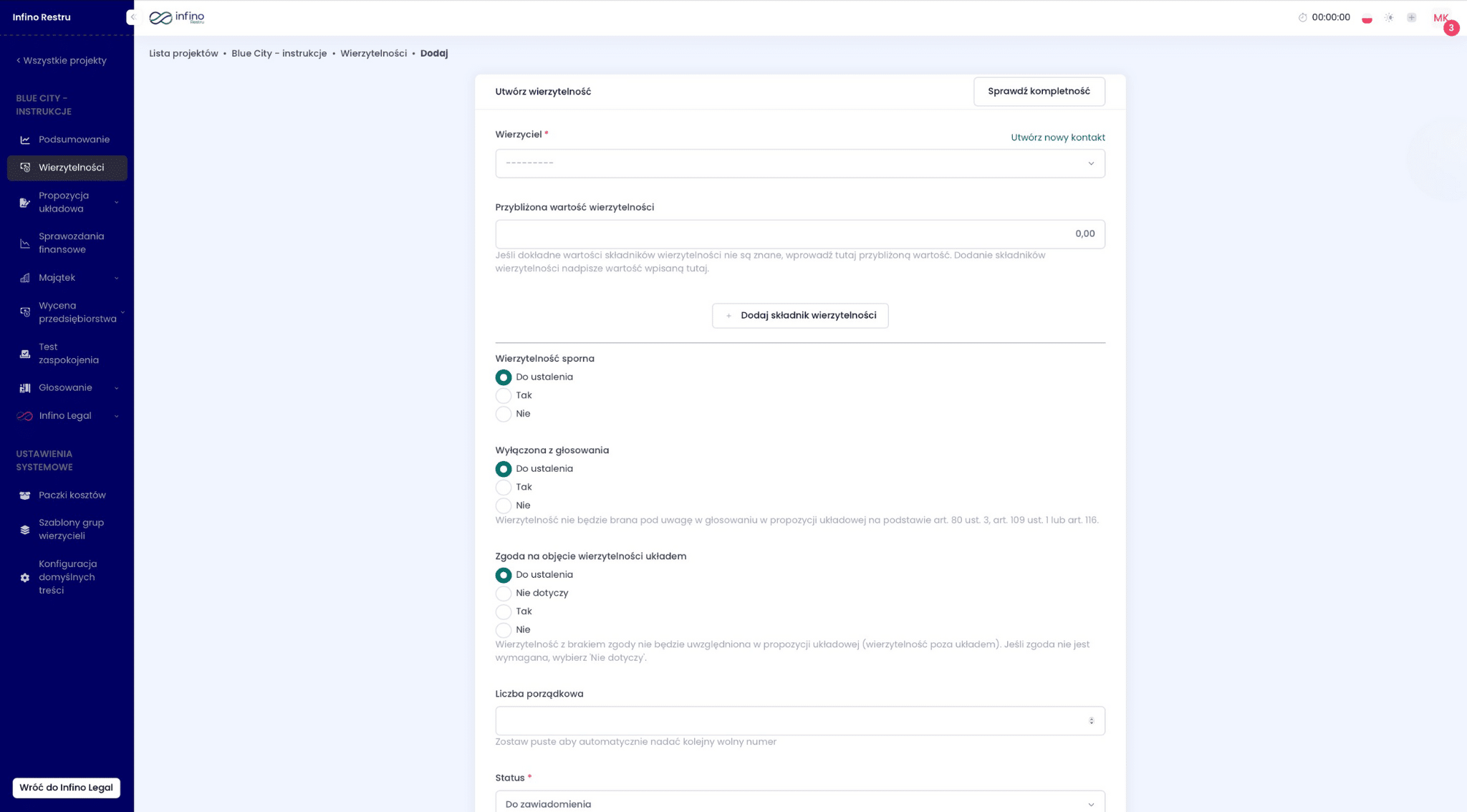Viewport: 1467px width, 812px height.
Task: Open Paczki kosztów in the sidebar
Action: click(72, 496)
